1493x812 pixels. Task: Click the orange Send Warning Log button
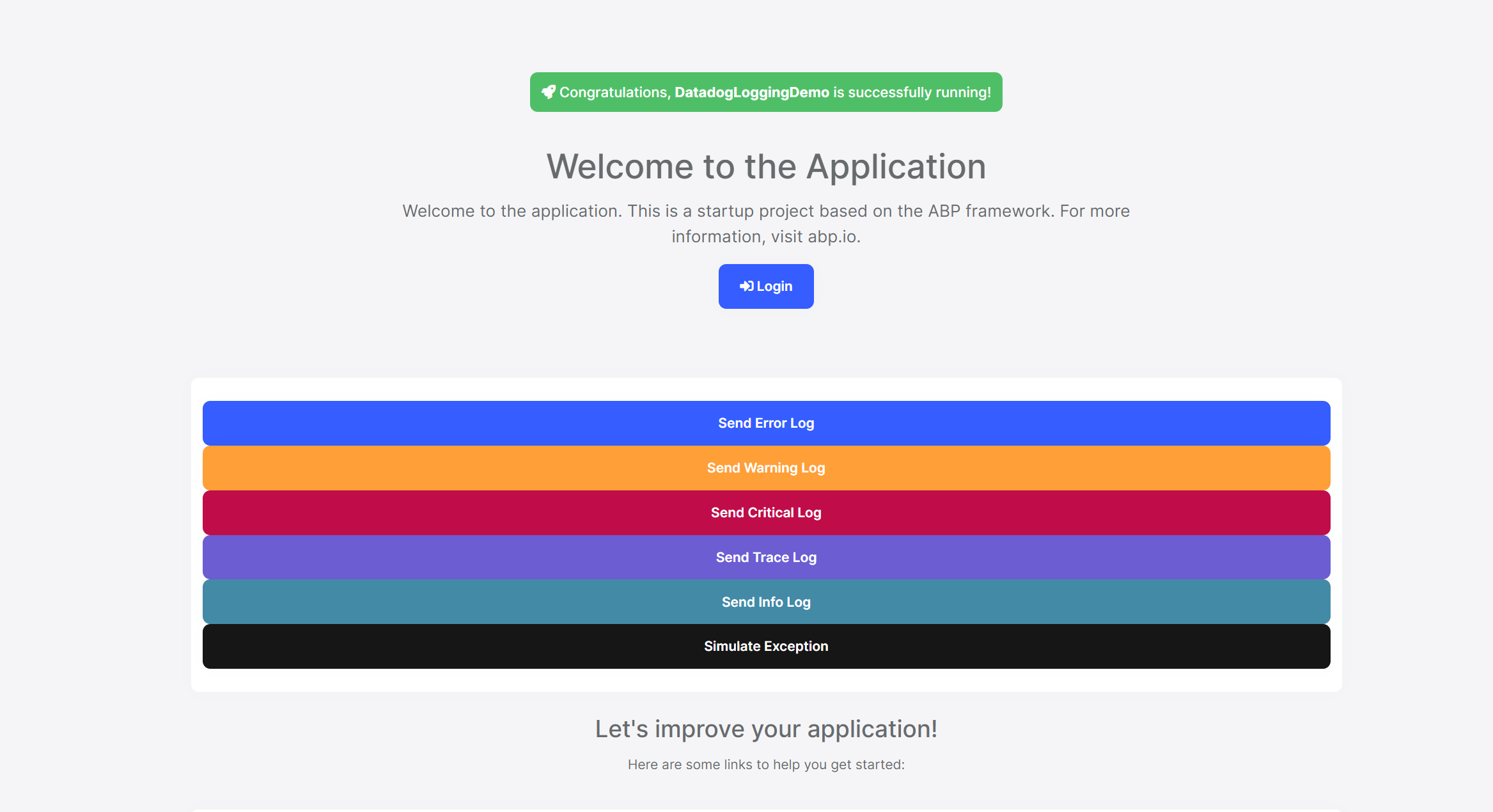pos(766,468)
